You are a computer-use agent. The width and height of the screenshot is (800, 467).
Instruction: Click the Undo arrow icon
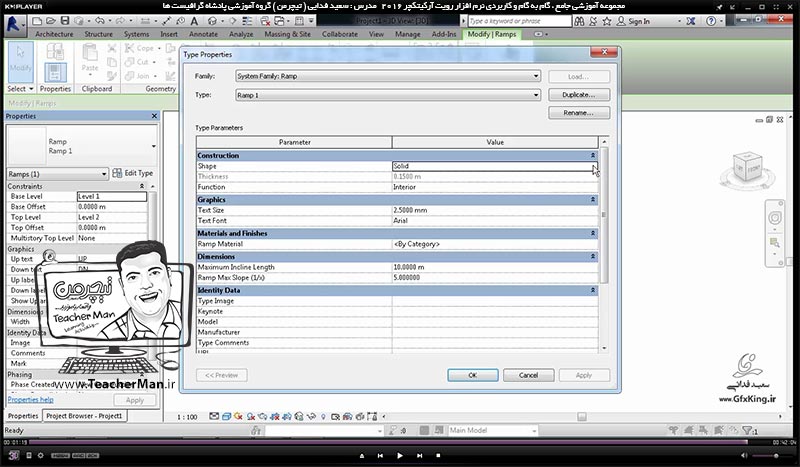tap(99, 21)
